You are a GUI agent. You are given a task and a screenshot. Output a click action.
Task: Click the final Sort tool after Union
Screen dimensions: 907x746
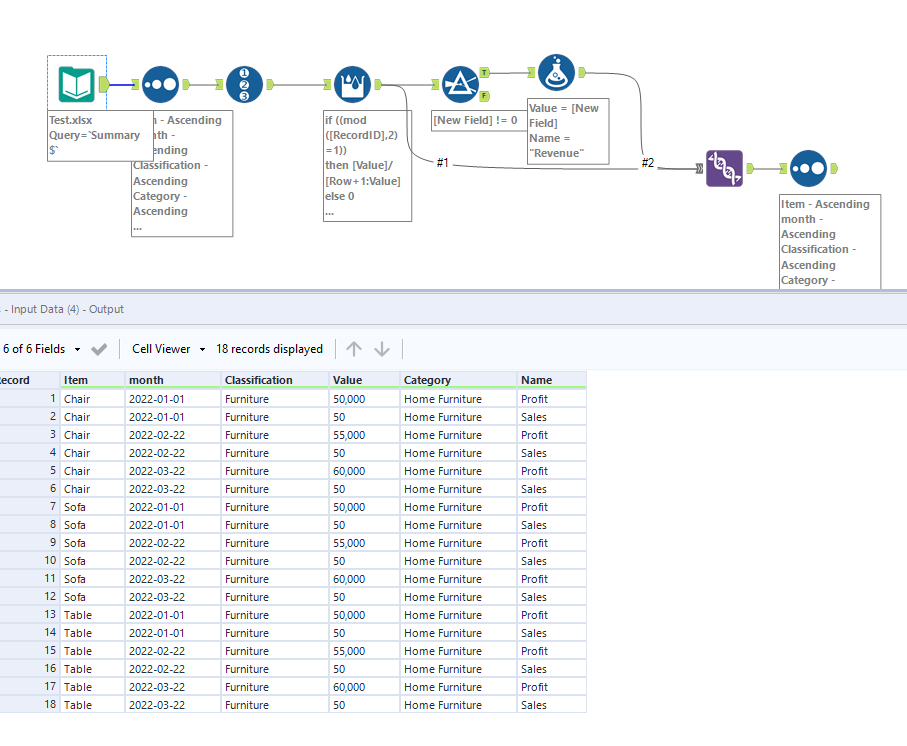[808, 169]
